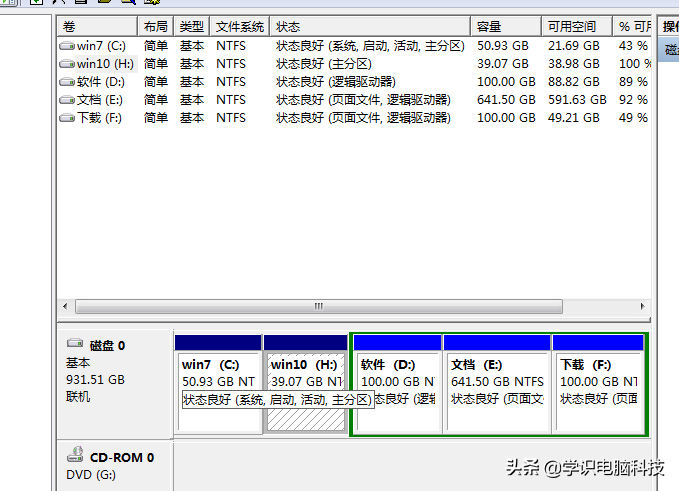This screenshot has height=491, width=679.
Task: Click the 简单 layout cell in 文档 (E:) row
Action: tap(156, 100)
